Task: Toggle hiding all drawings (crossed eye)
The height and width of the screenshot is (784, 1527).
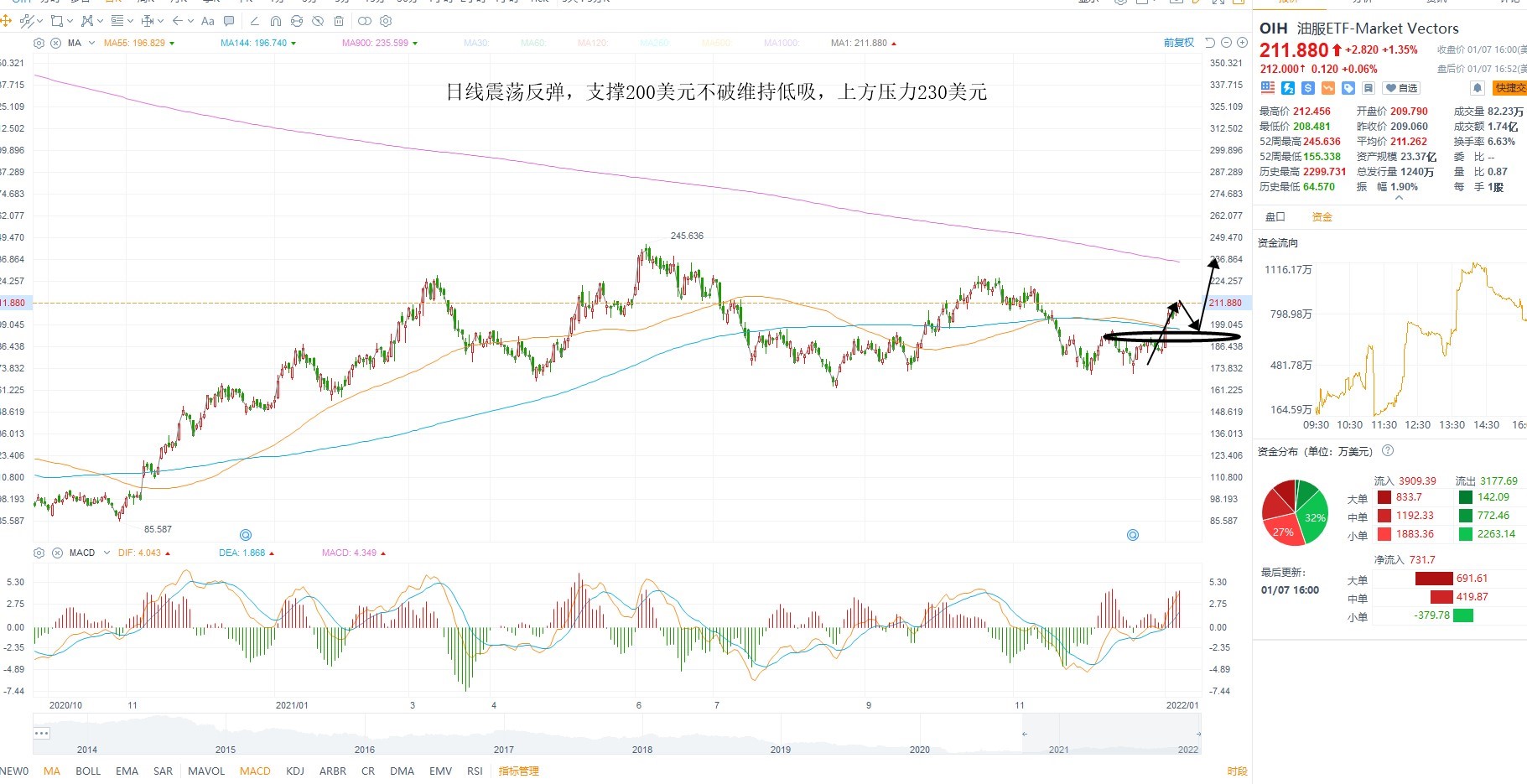Action: pos(318,21)
